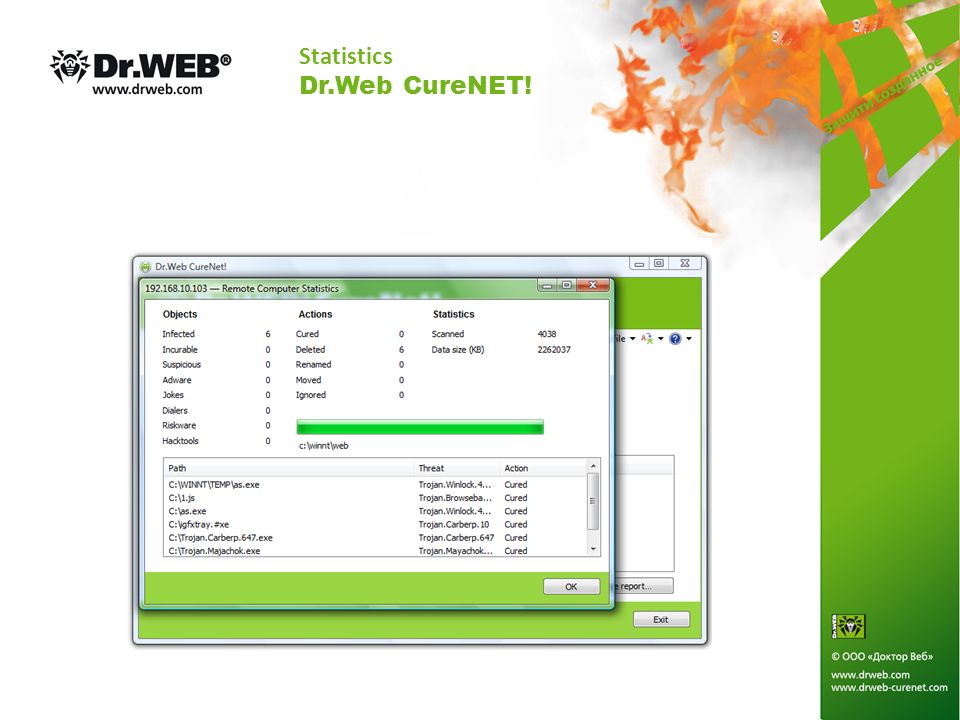Open the help icon in CureNet toolbar
Screen dimensions: 960x720
pos(675,339)
